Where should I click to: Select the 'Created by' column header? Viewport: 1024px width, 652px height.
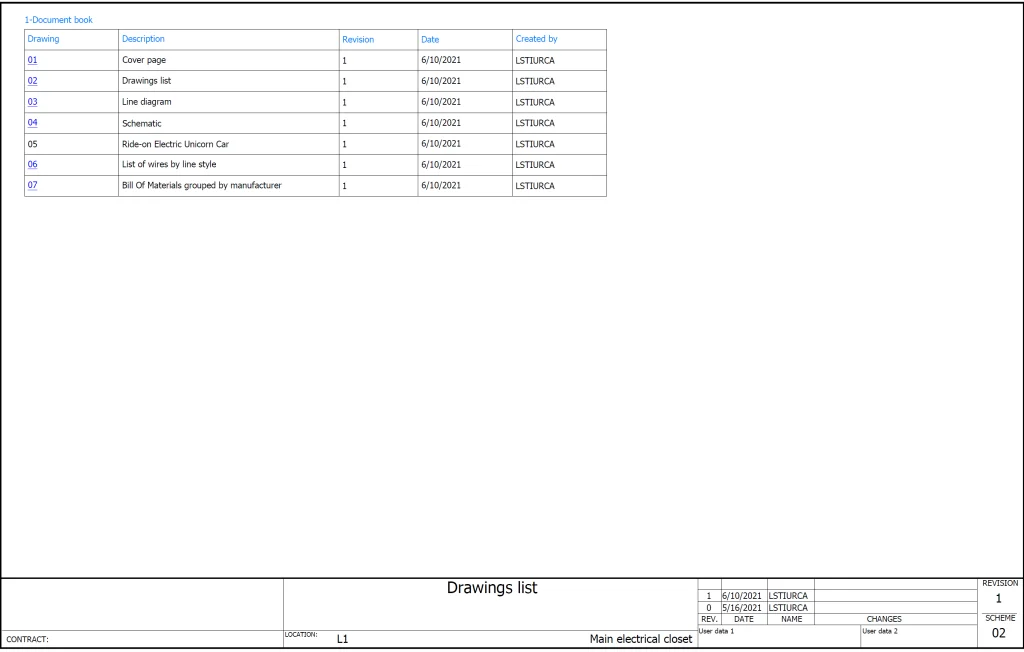[536, 39]
